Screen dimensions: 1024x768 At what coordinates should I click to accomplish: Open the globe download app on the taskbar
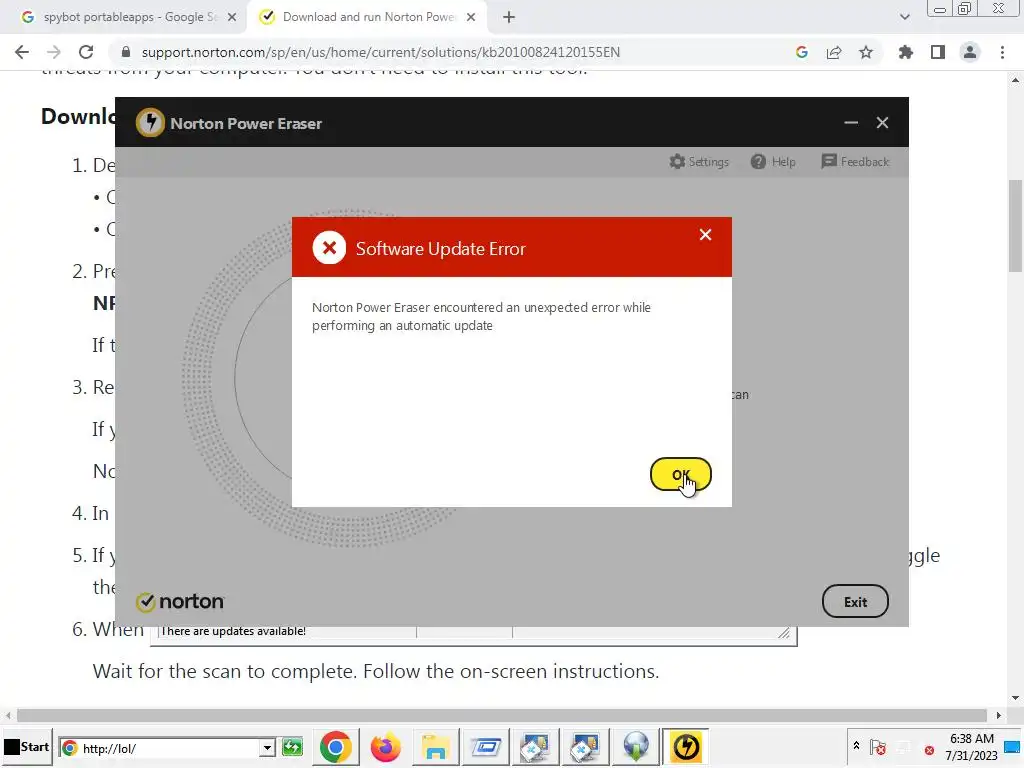coord(635,747)
